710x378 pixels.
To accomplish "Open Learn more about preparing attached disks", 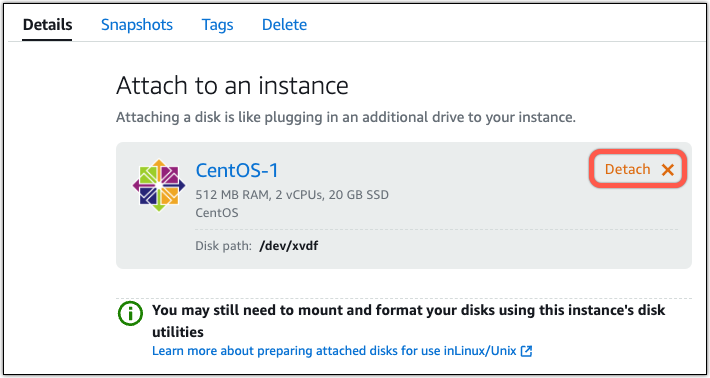I will click(x=342, y=351).
